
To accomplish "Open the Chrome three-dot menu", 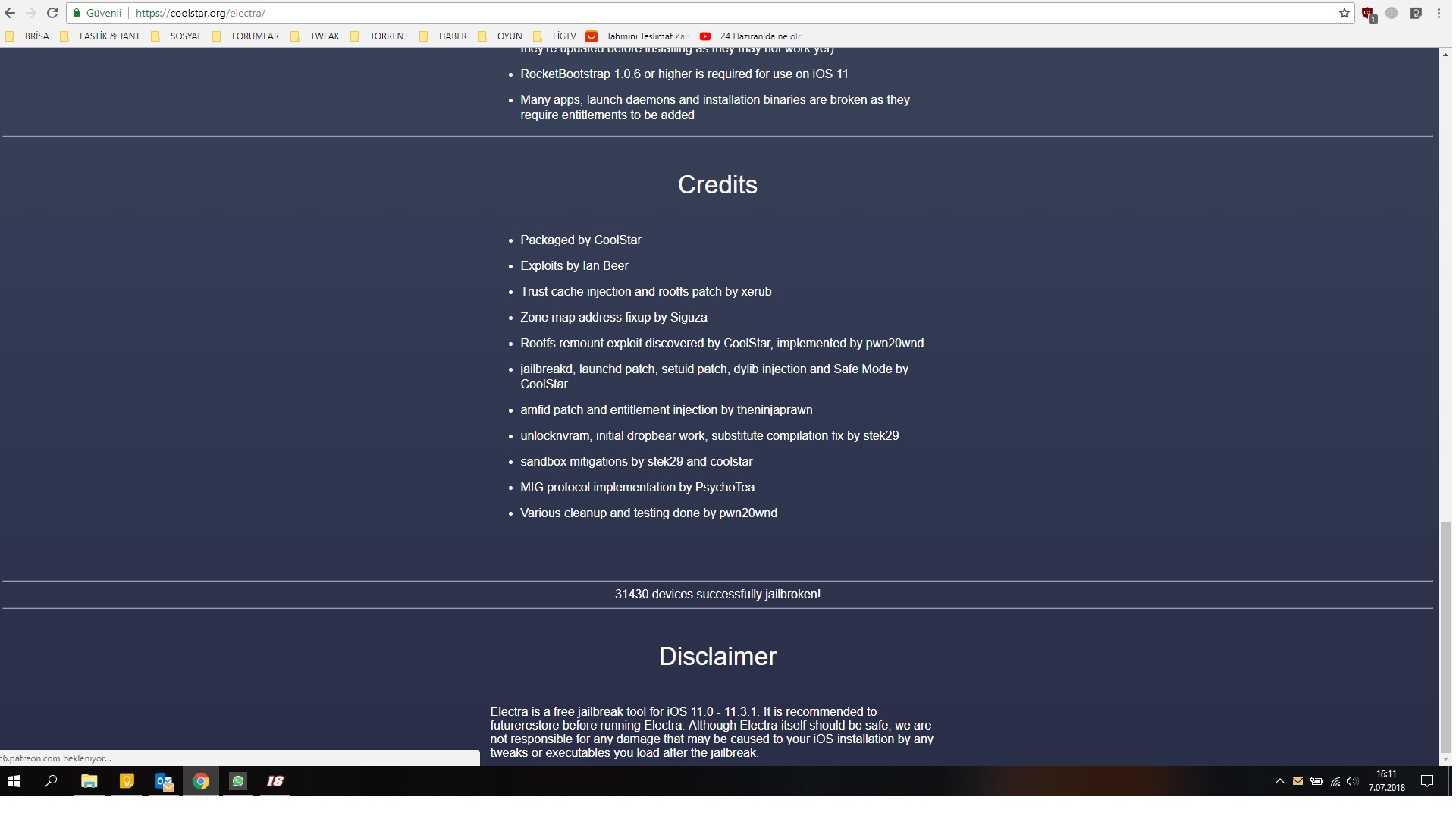I will tap(1439, 13).
